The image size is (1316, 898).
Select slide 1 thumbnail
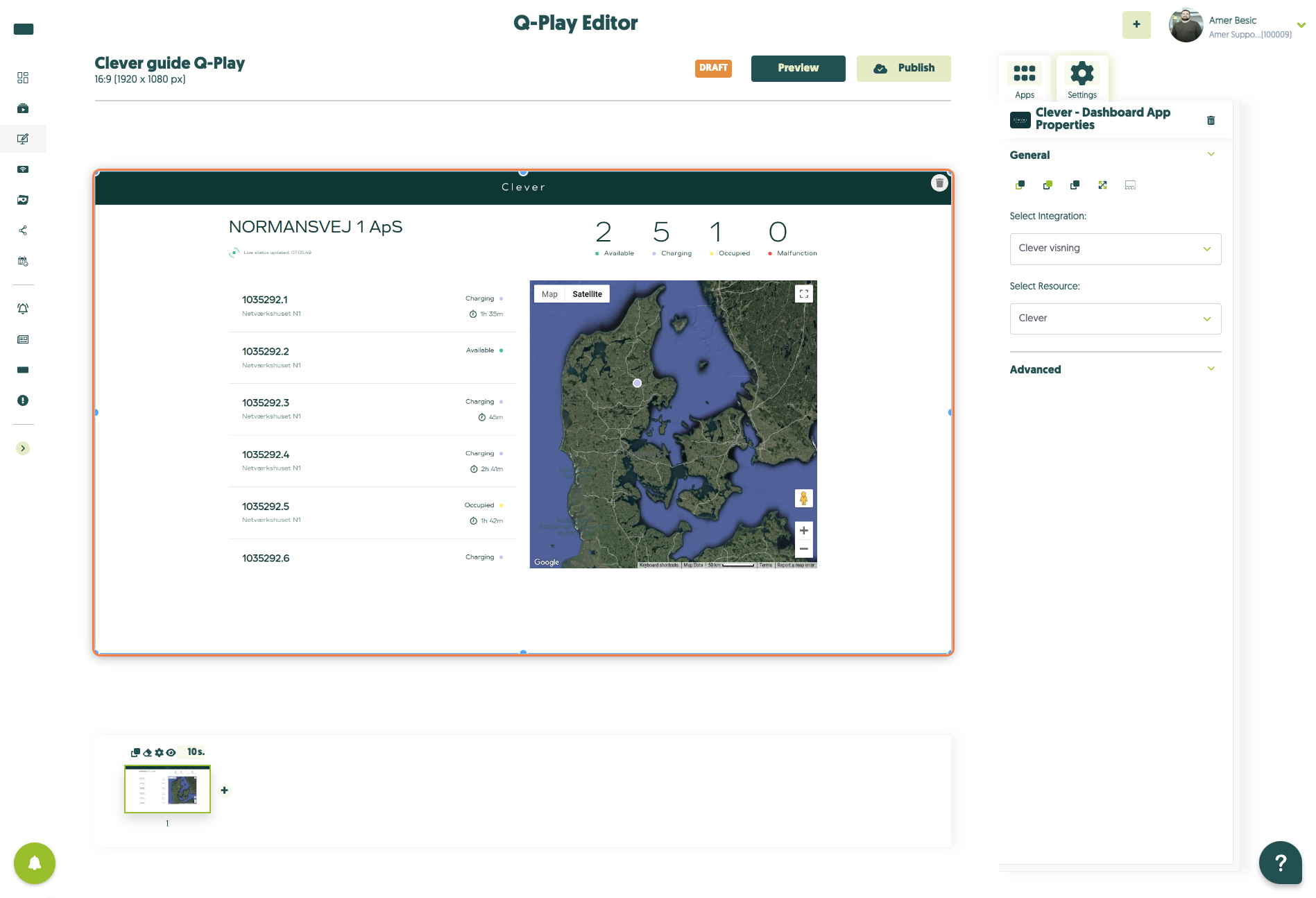(167, 789)
